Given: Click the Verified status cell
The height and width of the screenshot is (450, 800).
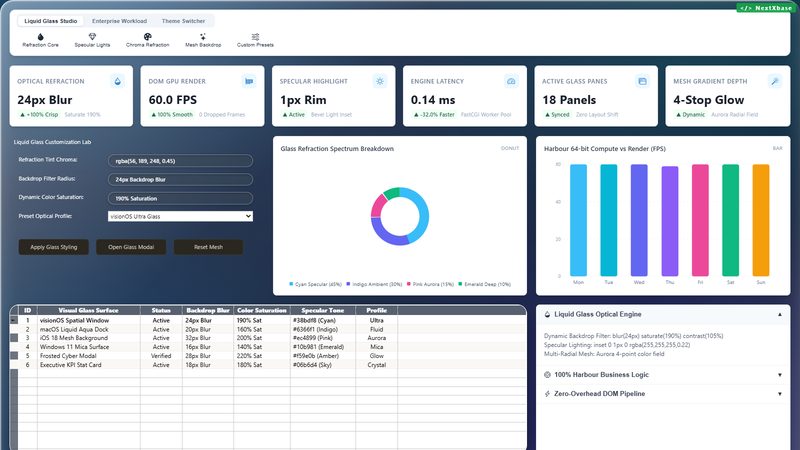Looking at the screenshot, I should [x=161, y=356].
